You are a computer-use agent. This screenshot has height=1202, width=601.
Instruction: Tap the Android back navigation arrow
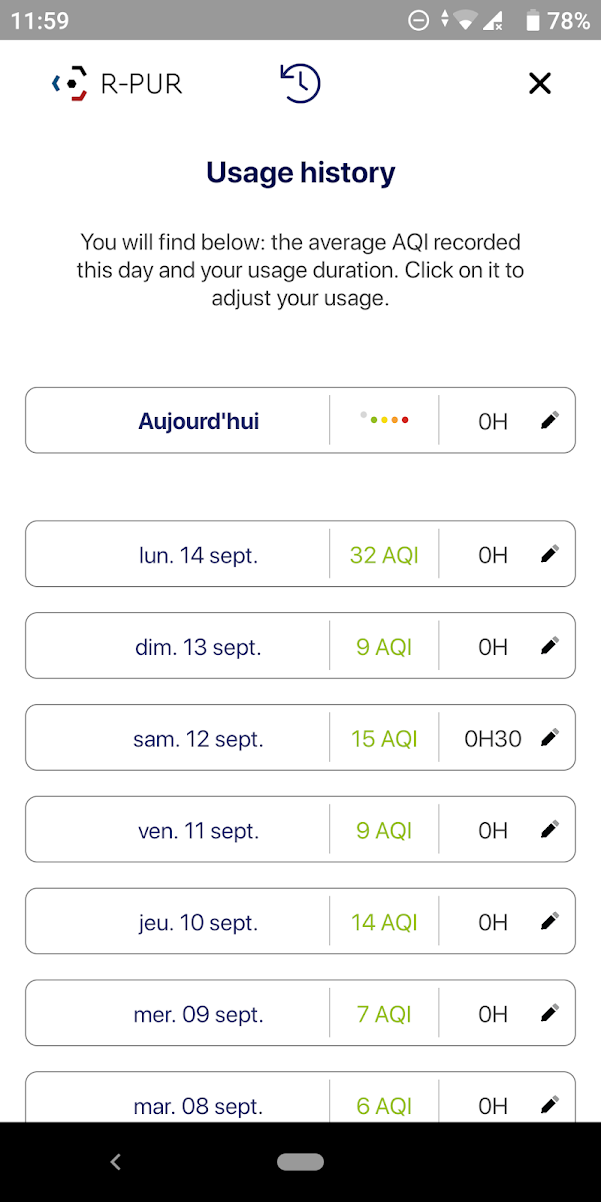click(x=116, y=1161)
